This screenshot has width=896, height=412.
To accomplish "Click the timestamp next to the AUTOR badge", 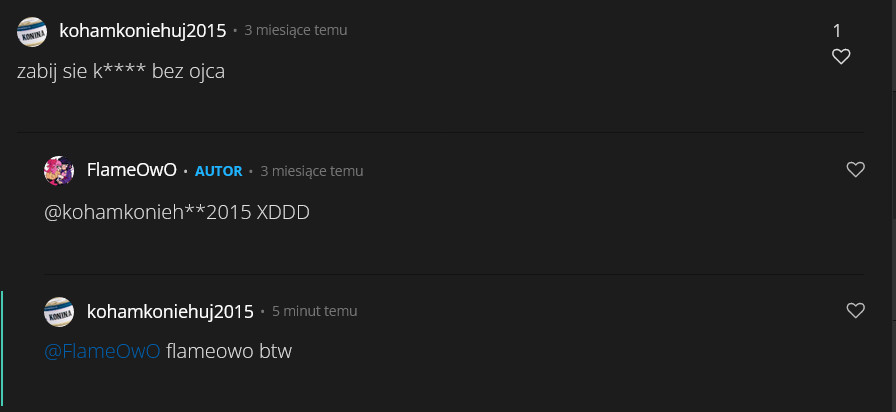I will 311,171.
